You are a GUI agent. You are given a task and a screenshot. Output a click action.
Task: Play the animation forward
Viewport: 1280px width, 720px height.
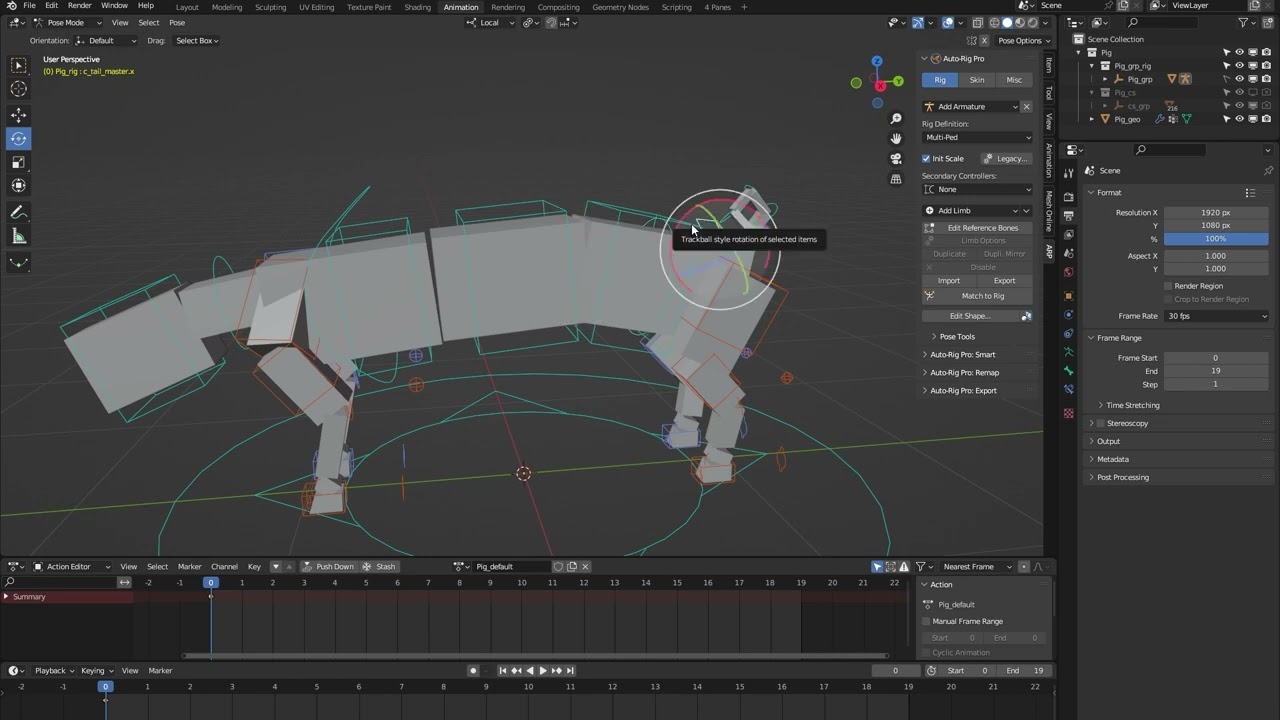click(543, 671)
